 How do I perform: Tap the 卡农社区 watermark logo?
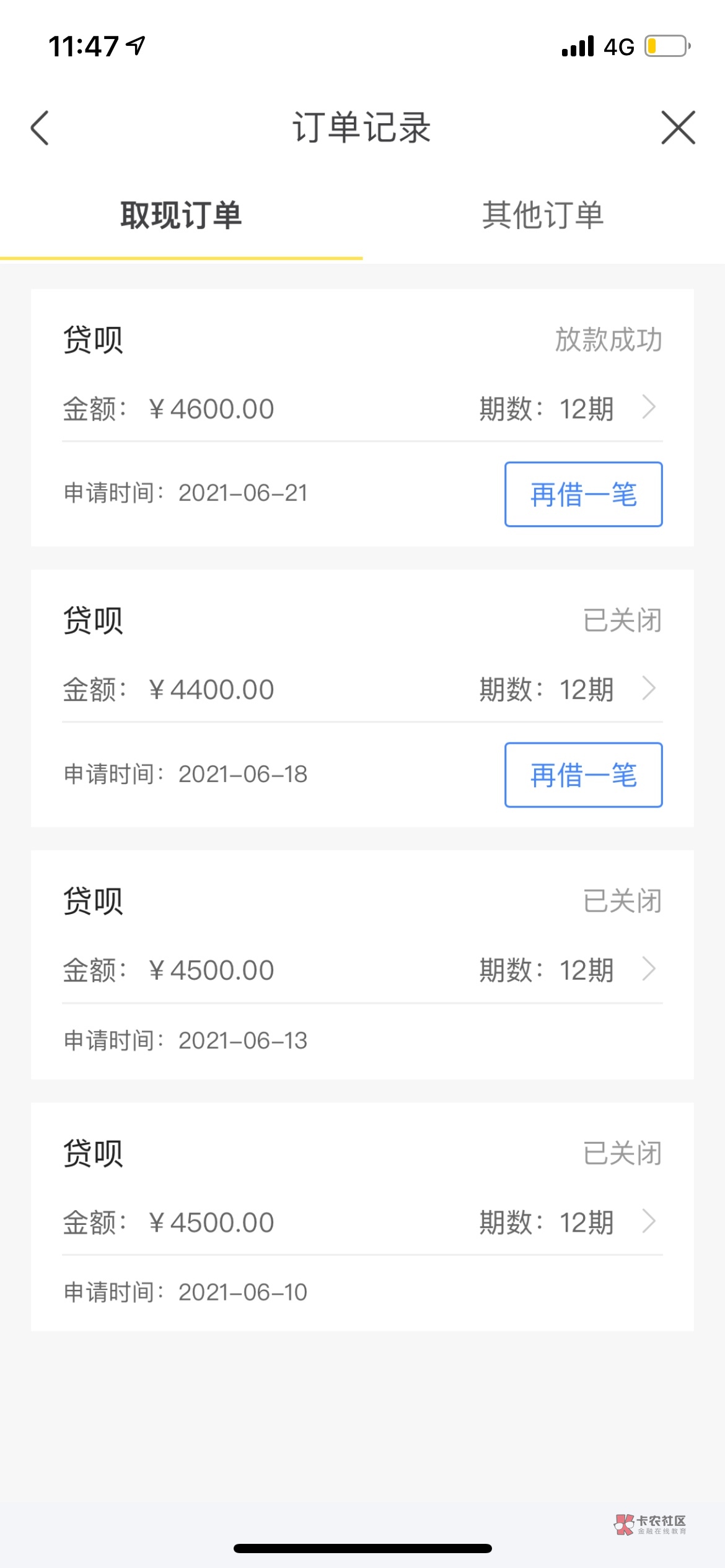[x=649, y=1524]
